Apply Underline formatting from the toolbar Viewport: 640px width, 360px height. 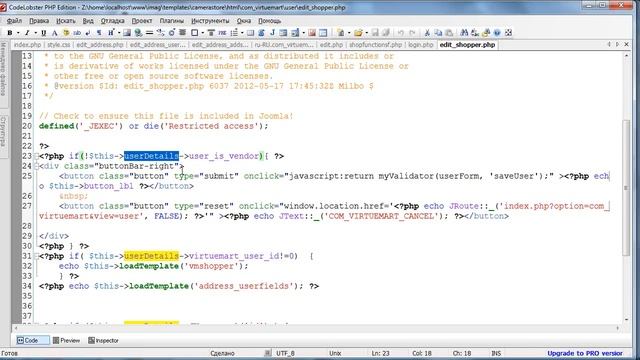coord(43,33)
